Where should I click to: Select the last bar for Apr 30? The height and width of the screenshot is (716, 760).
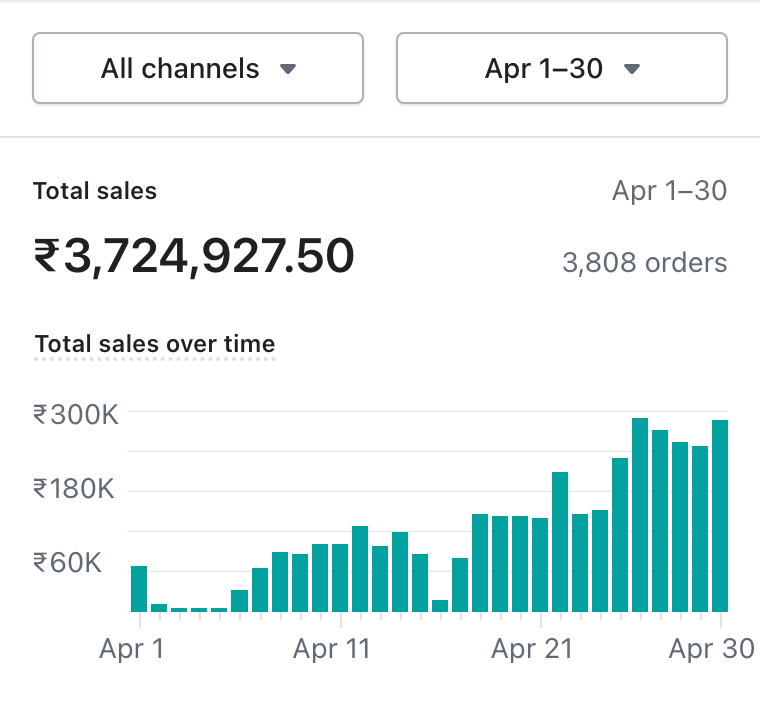pyautogui.click(x=719, y=515)
